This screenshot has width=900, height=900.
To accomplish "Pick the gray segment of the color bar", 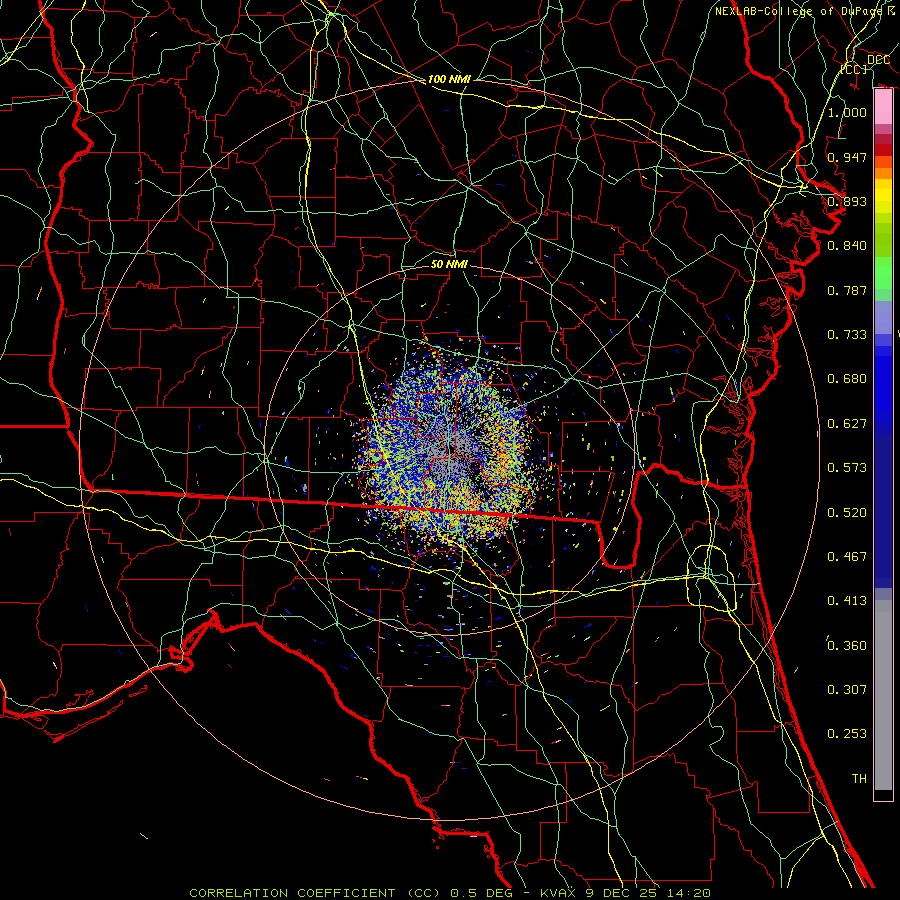I will tap(883, 695).
